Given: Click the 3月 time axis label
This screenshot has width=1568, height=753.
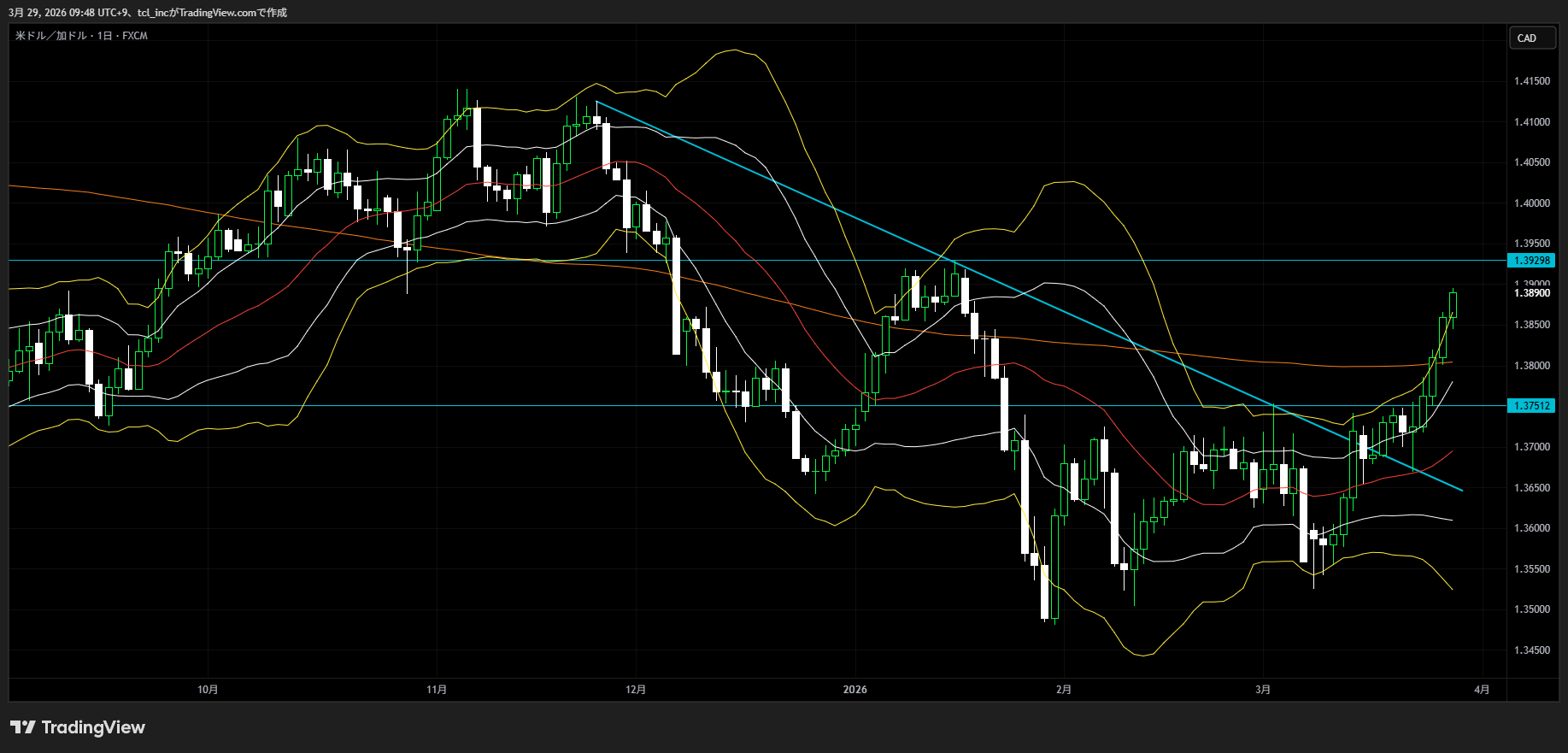Looking at the screenshot, I should (x=1263, y=690).
